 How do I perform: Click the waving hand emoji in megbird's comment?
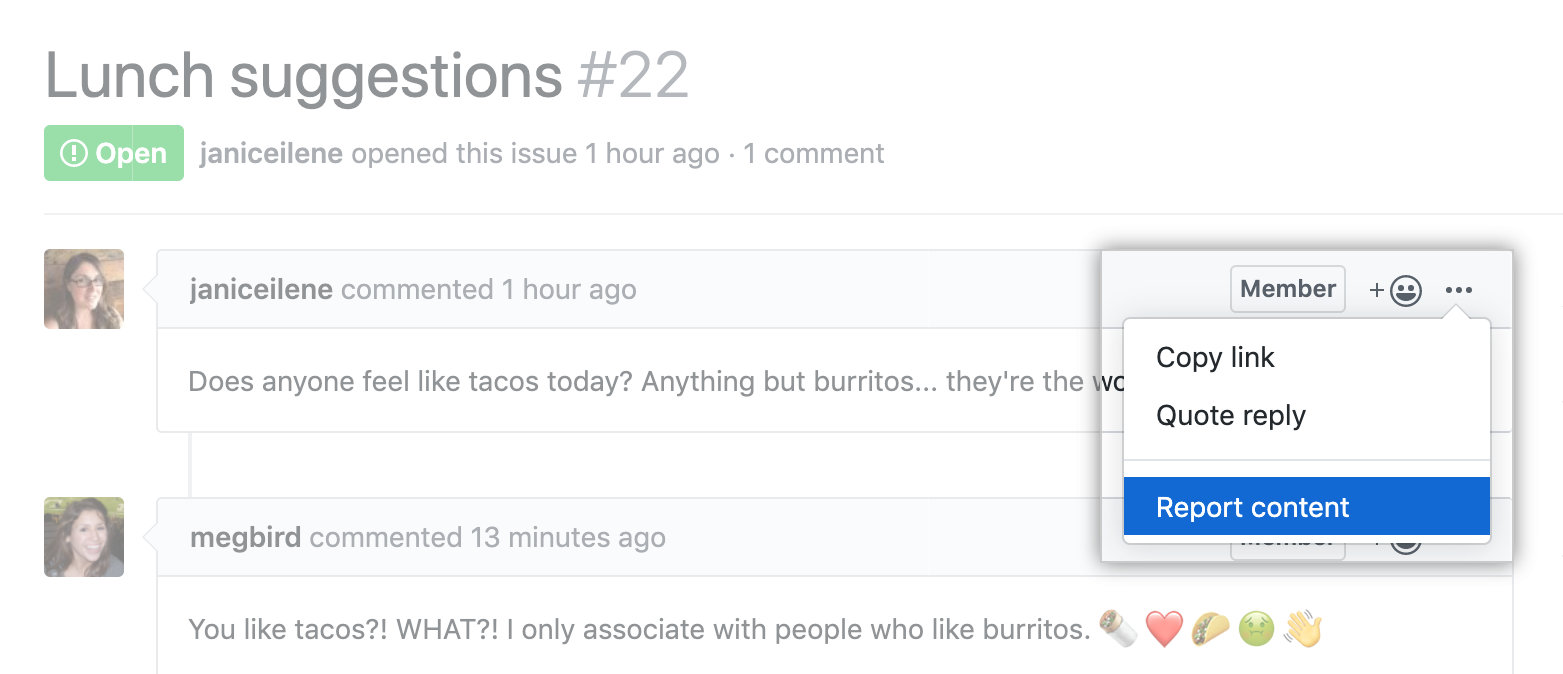coord(1302,628)
